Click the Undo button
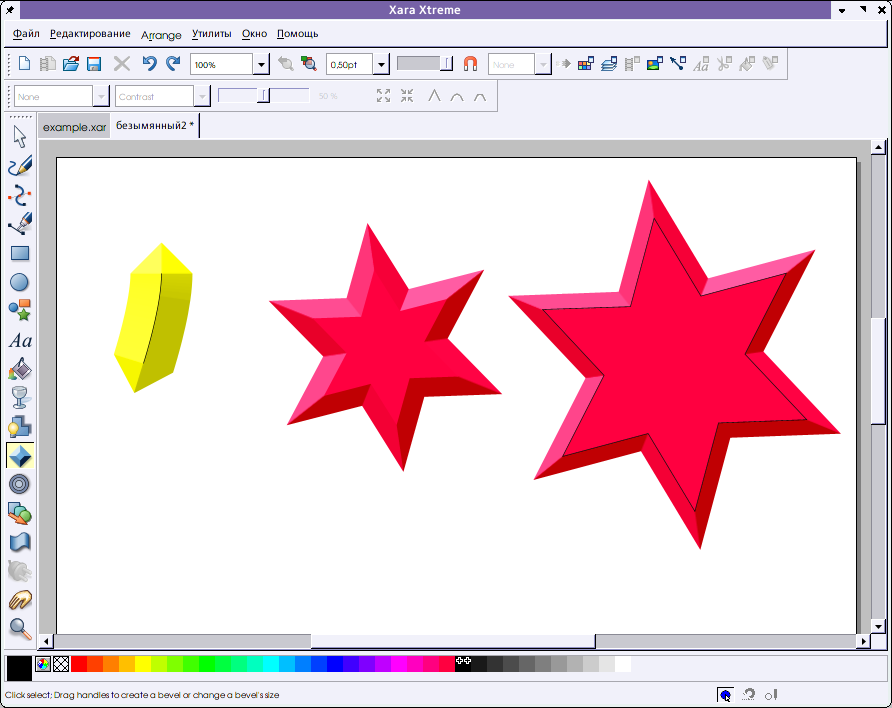Image resolution: width=892 pixels, height=708 pixels. tap(149, 64)
